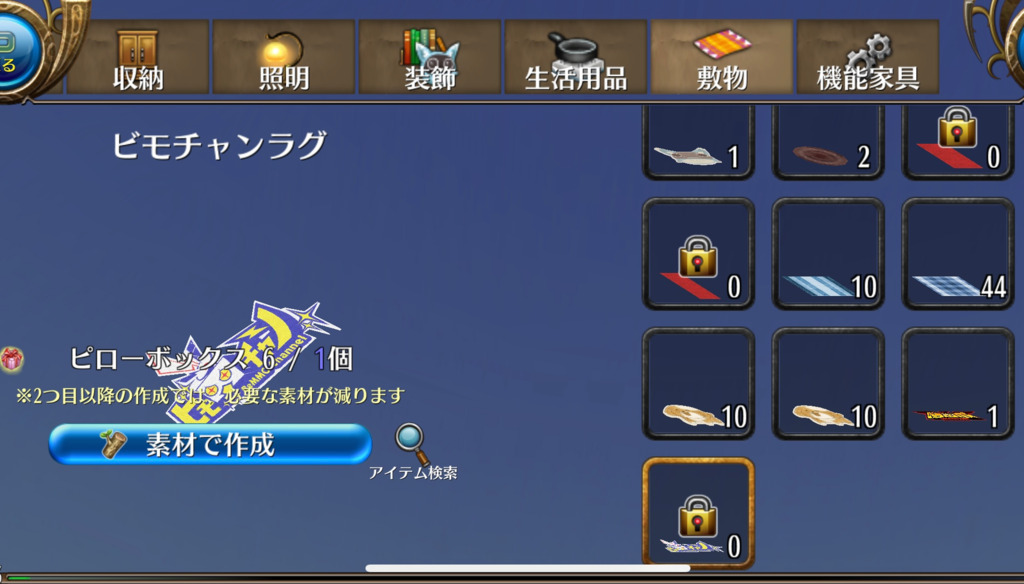
Task: Pick the second tan fur rug with 10
Action: click(x=828, y=383)
